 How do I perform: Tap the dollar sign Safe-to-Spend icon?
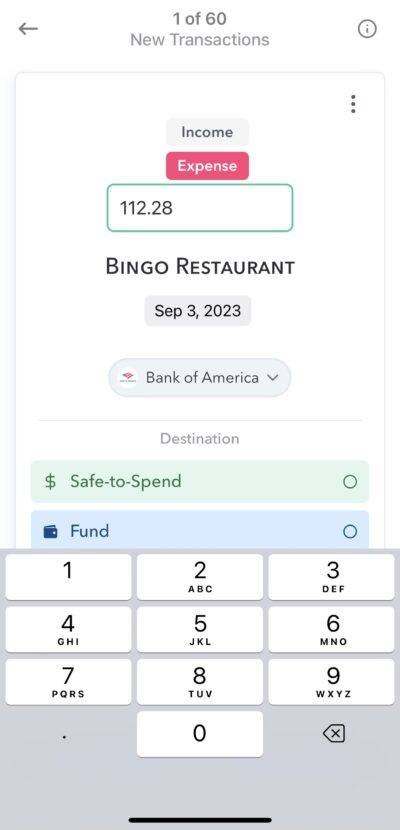pos(50,482)
